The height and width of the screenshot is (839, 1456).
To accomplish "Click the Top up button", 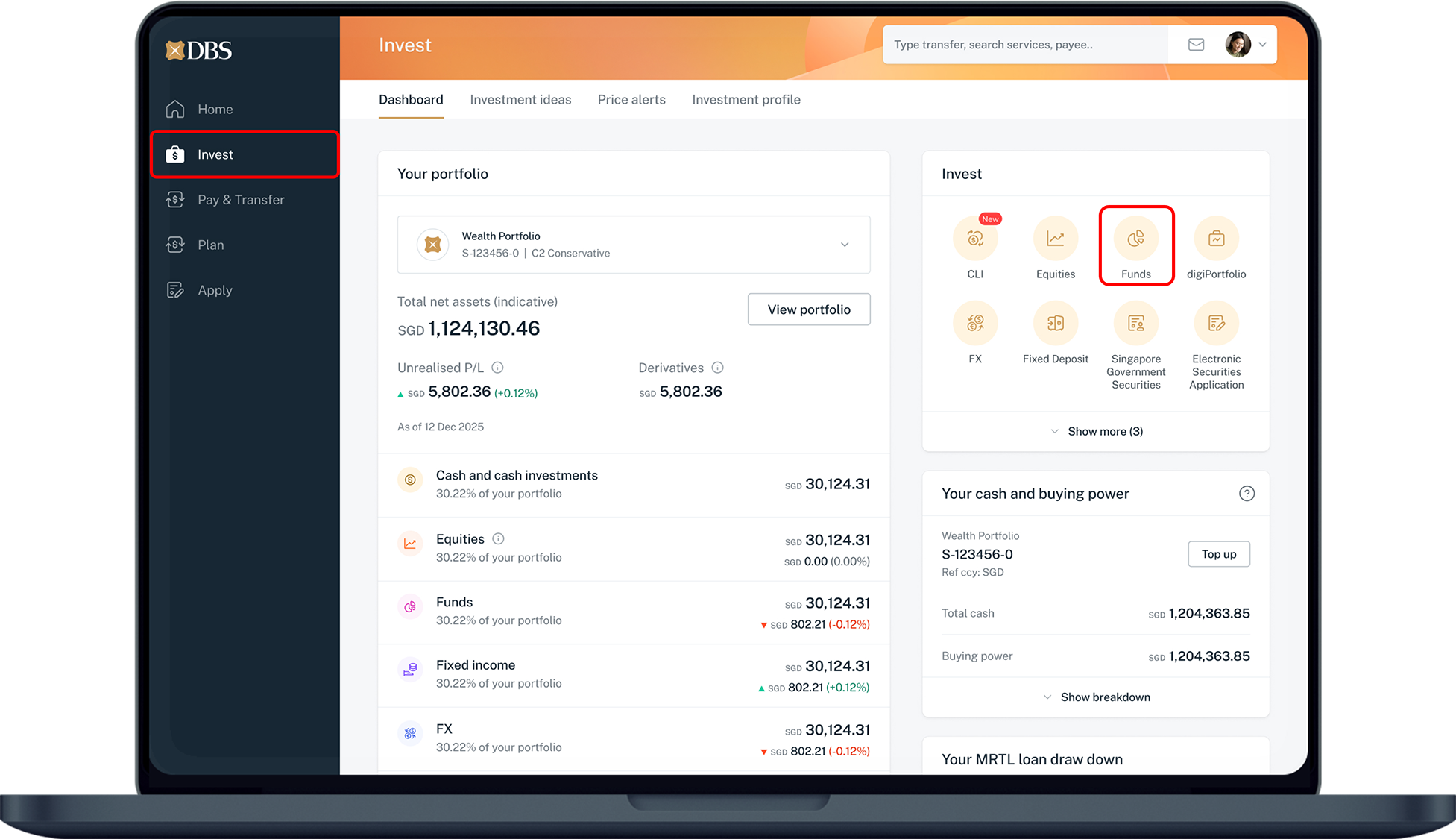I will point(1218,554).
